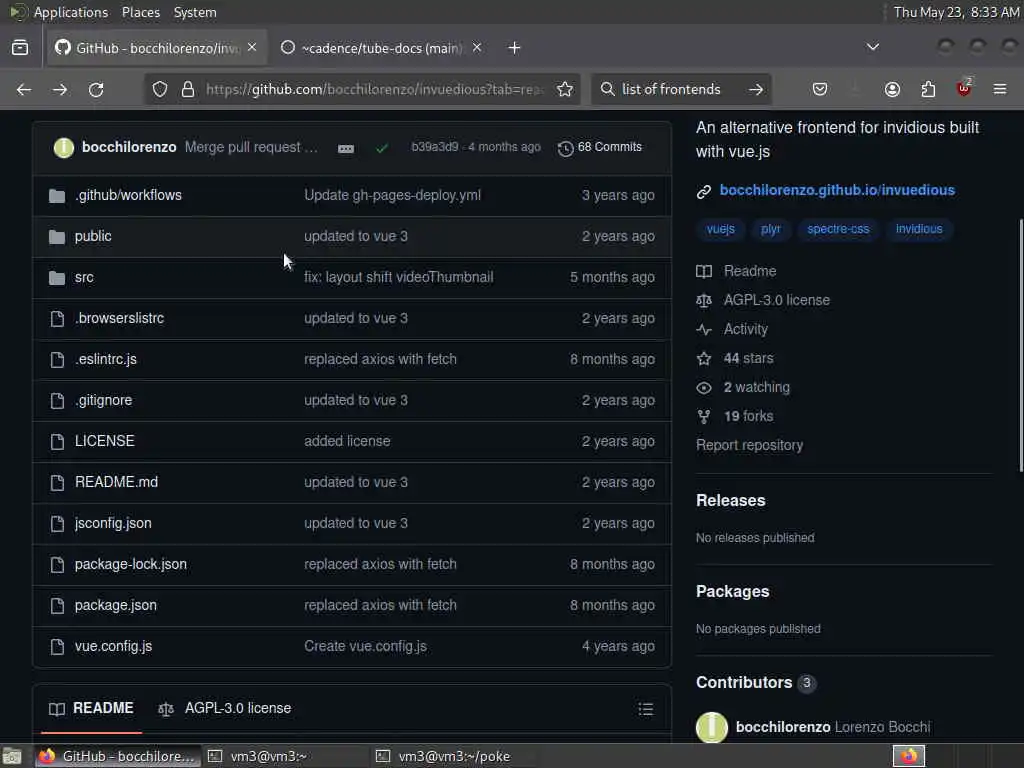Open the 68 Commits history
The height and width of the screenshot is (768, 1024).
[600, 148]
